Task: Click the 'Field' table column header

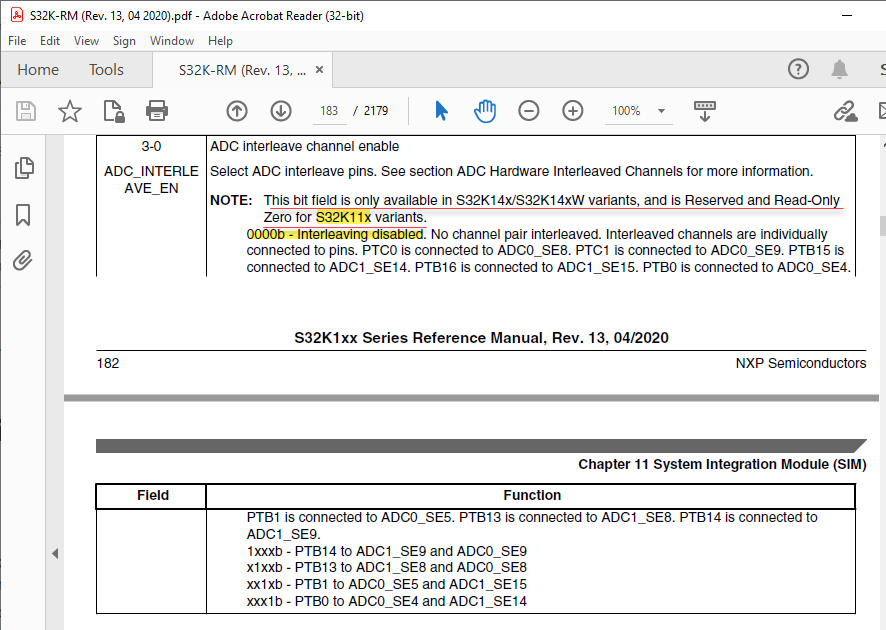Action: [x=153, y=496]
